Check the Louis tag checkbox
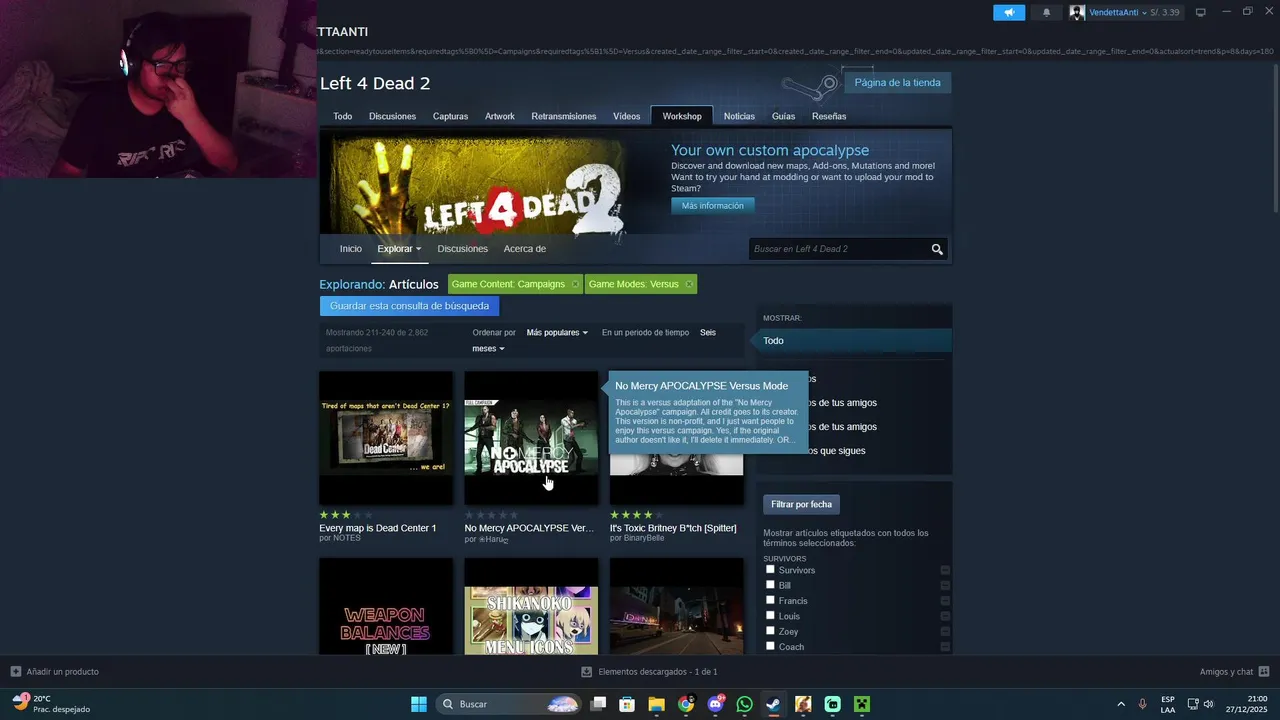This screenshot has height=720, width=1280. [770, 615]
